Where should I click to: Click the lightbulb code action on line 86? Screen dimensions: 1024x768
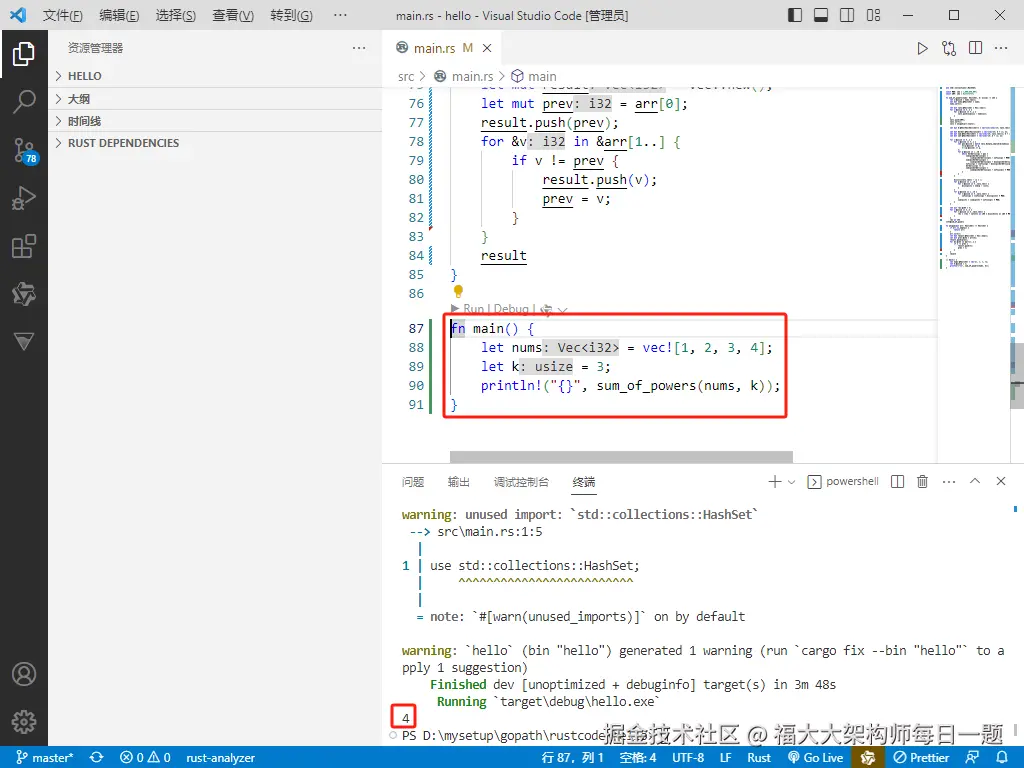(x=458, y=291)
